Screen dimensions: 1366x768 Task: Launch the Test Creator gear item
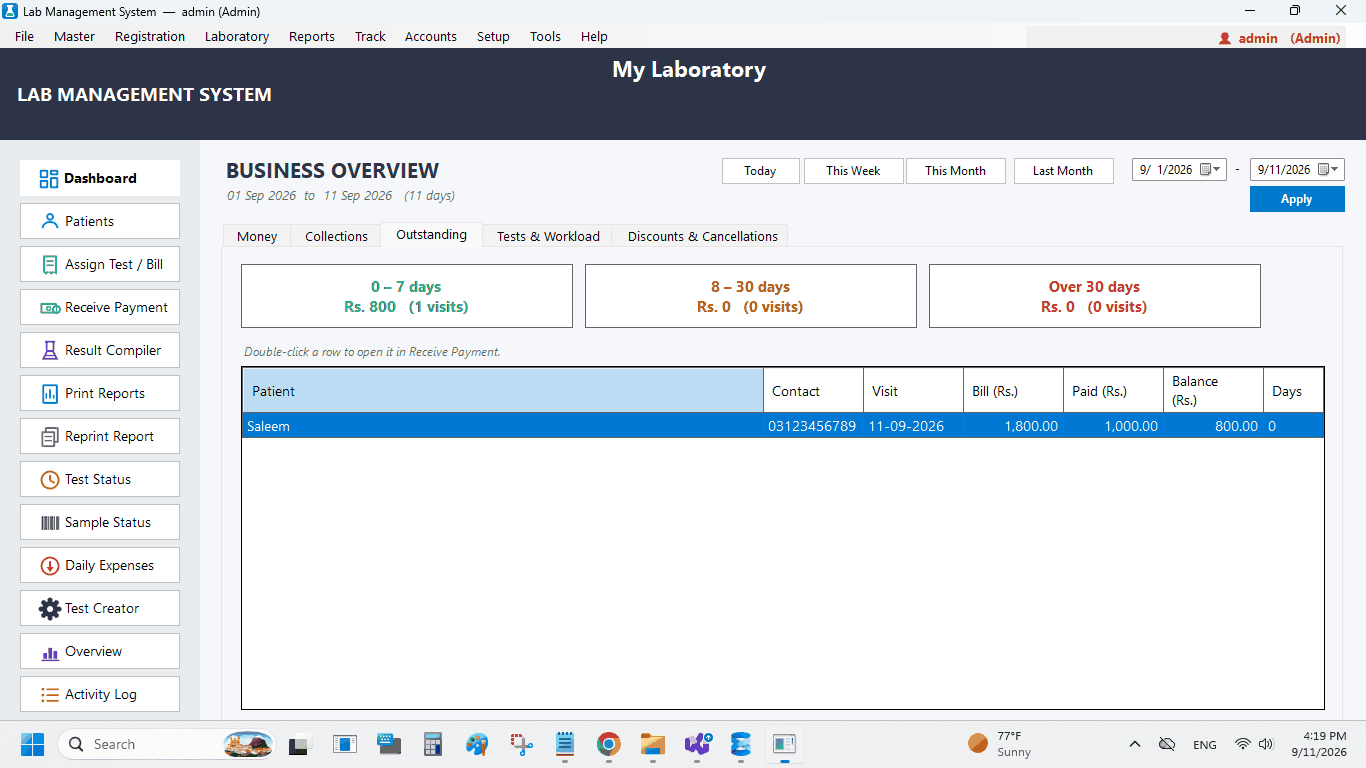[100, 608]
